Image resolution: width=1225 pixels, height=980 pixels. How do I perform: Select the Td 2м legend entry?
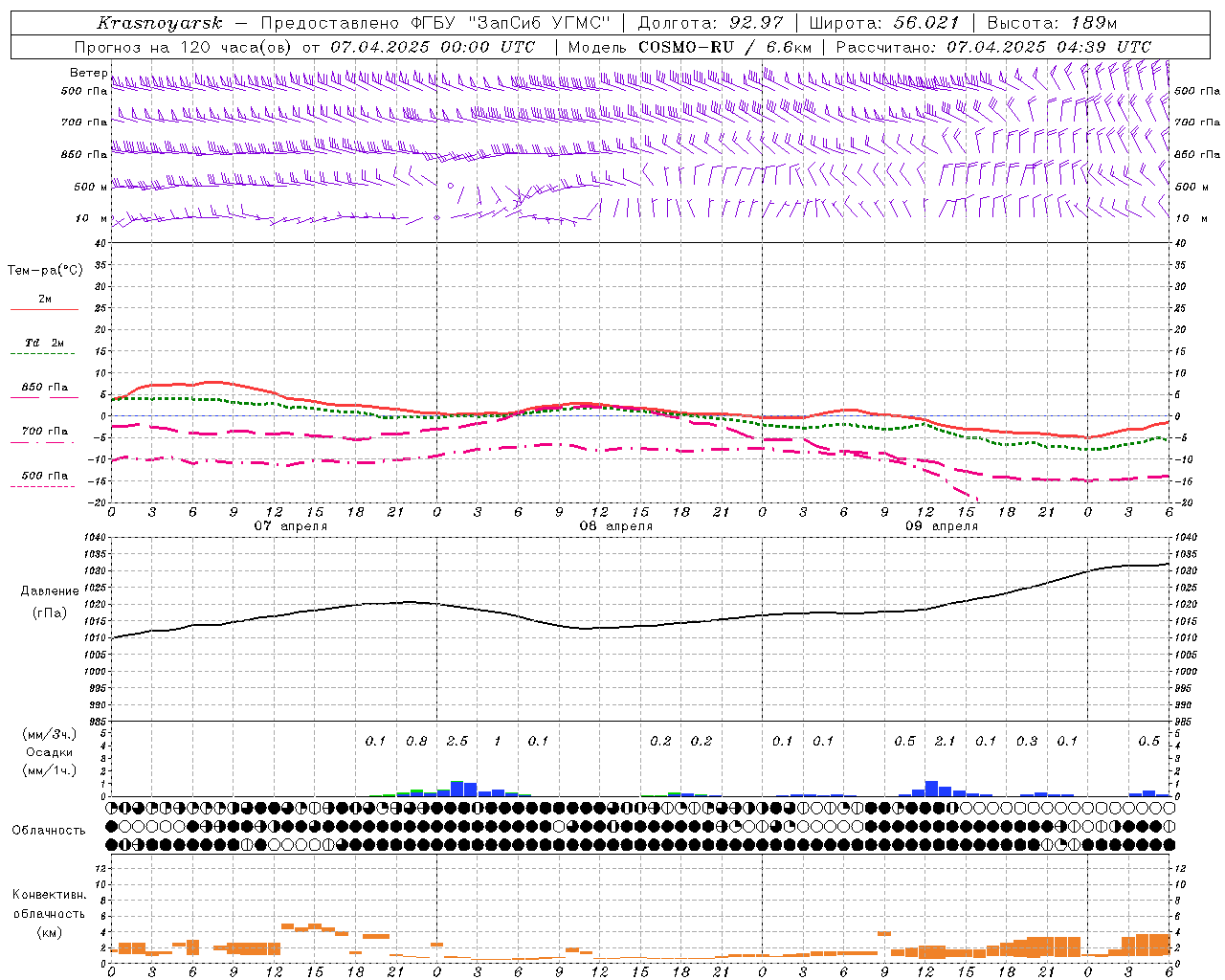point(44,343)
